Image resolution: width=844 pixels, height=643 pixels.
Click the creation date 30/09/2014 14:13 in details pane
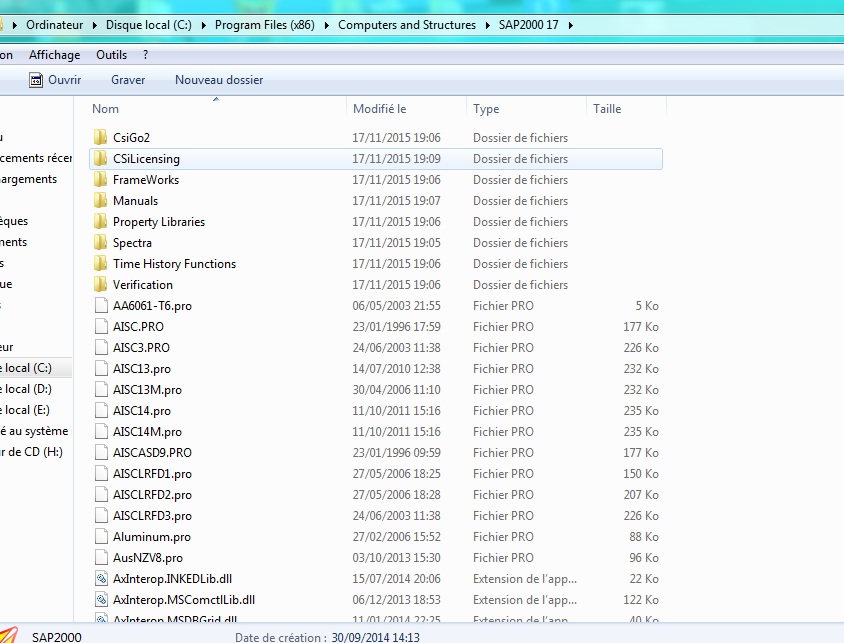375,637
